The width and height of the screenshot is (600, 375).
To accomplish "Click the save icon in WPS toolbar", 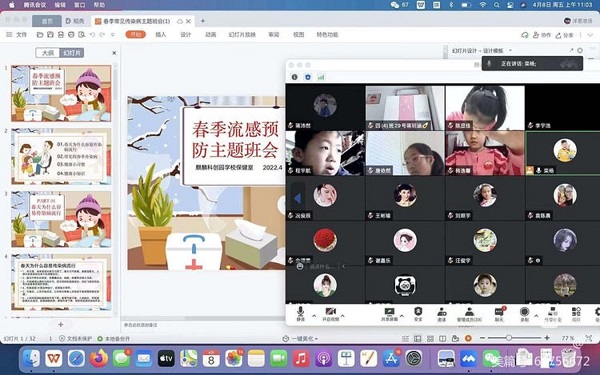I will 50,34.
